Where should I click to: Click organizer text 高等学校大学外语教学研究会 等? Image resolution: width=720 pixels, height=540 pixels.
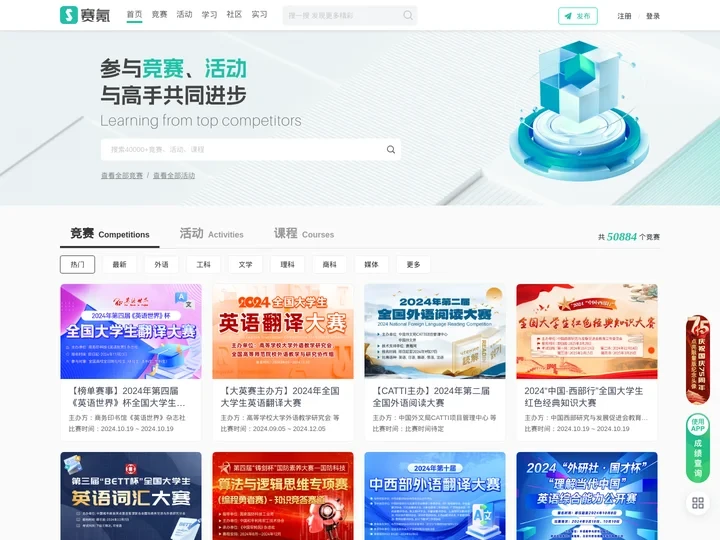293,418
